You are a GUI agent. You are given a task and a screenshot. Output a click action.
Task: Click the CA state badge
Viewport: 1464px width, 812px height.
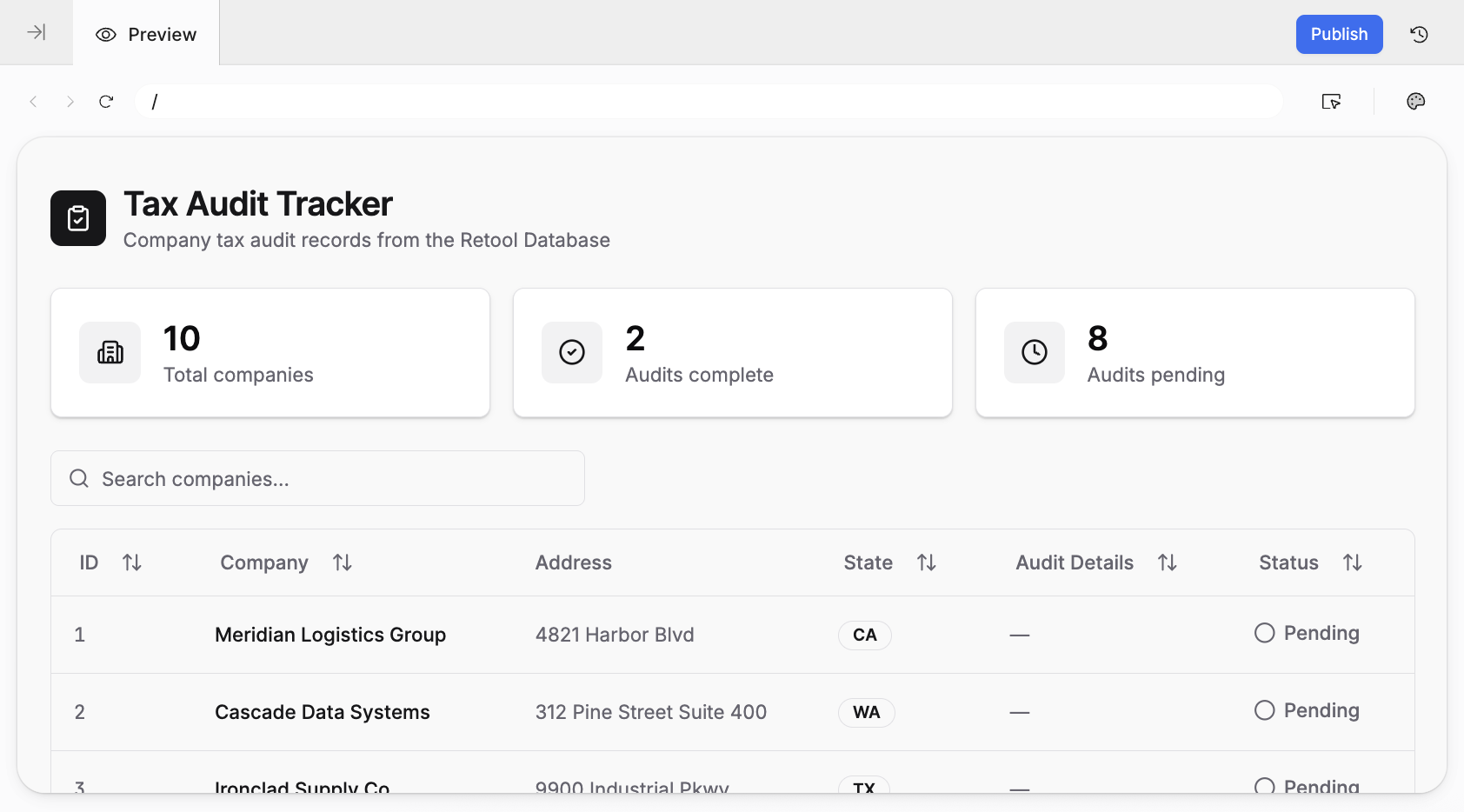pyautogui.click(x=865, y=635)
